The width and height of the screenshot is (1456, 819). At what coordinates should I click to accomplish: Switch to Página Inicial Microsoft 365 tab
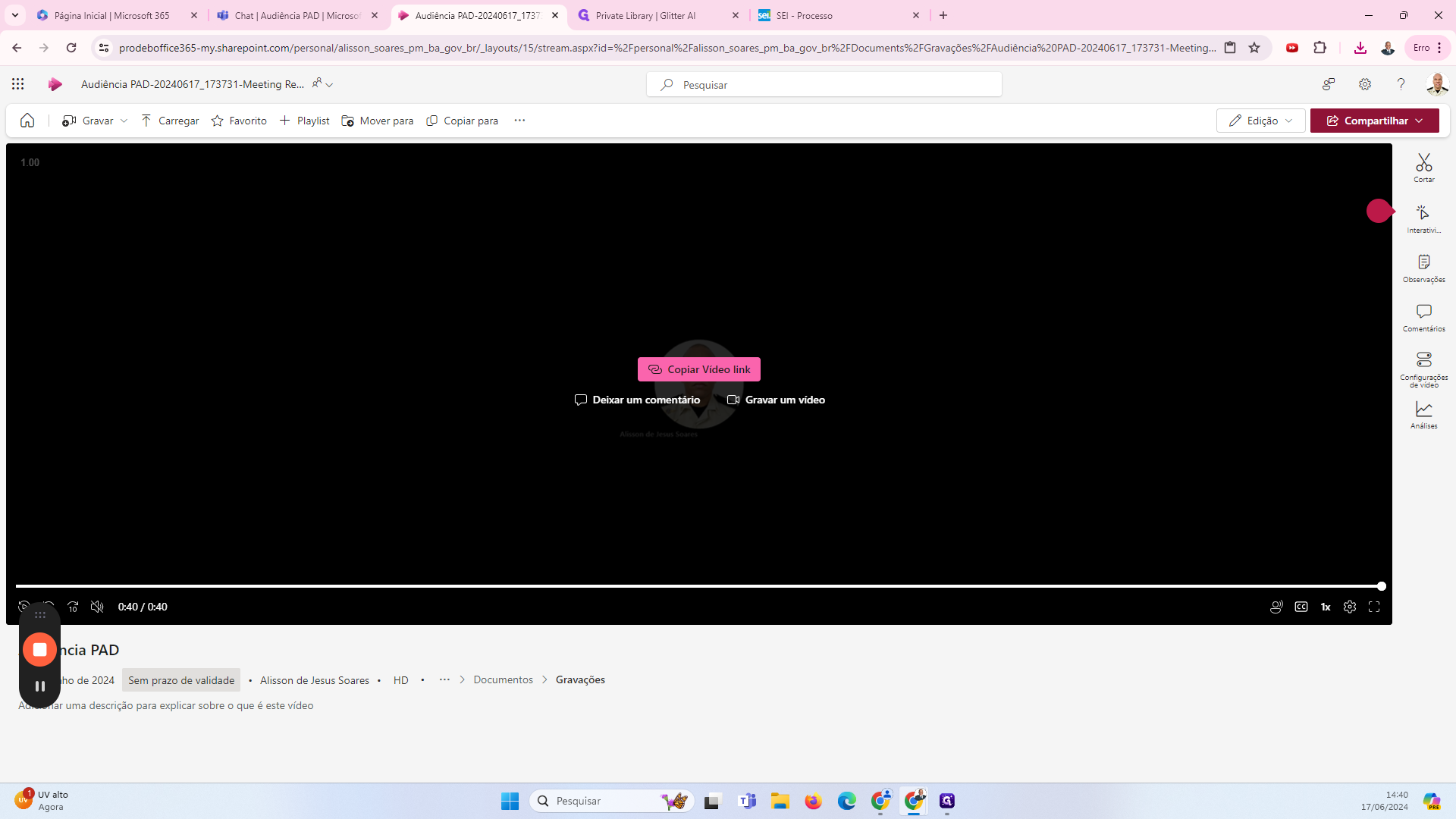click(111, 15)
